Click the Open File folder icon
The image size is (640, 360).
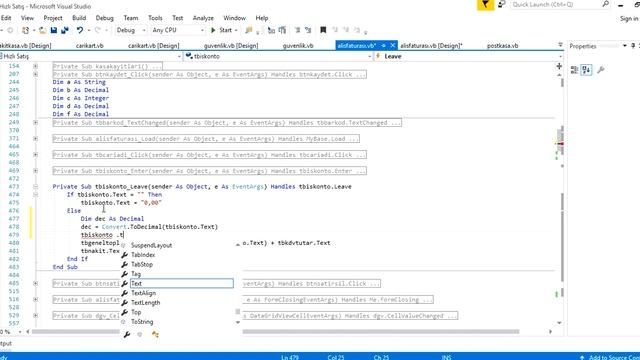[x=42, y=30]
